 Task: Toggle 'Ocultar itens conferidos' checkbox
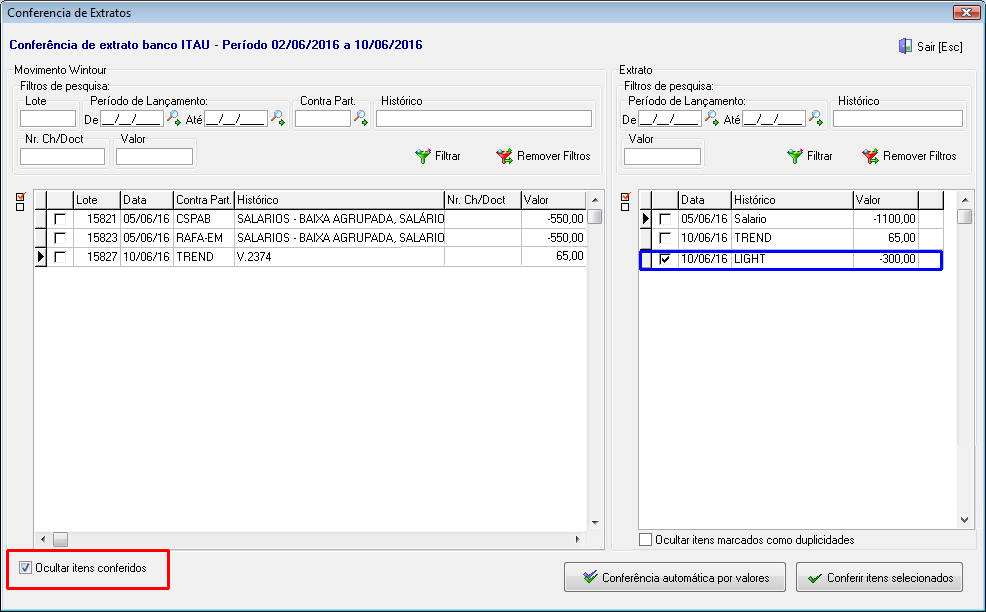click(25, 568)
